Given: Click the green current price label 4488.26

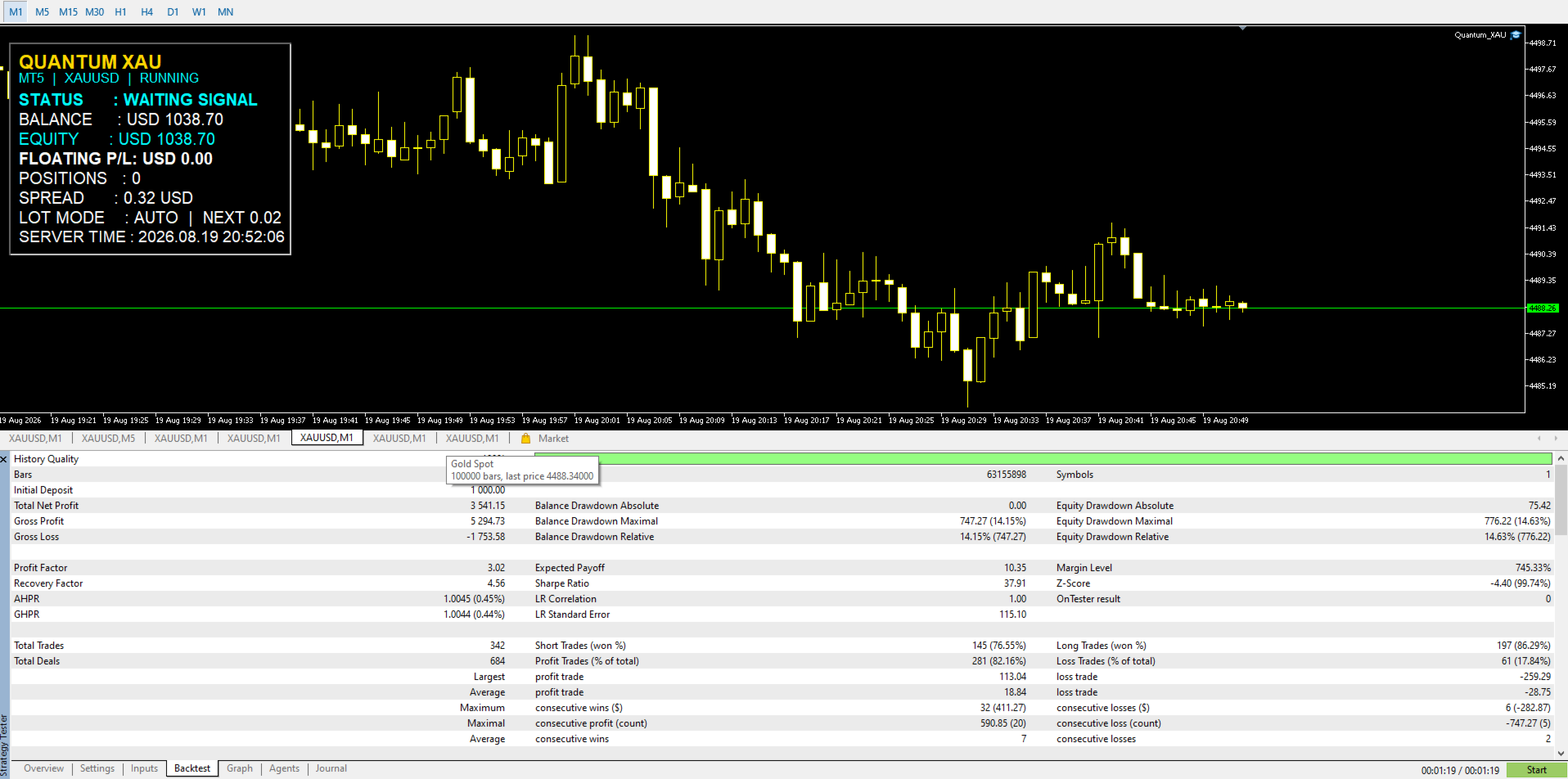Looking at the screenshot, I should point(1543,308).
